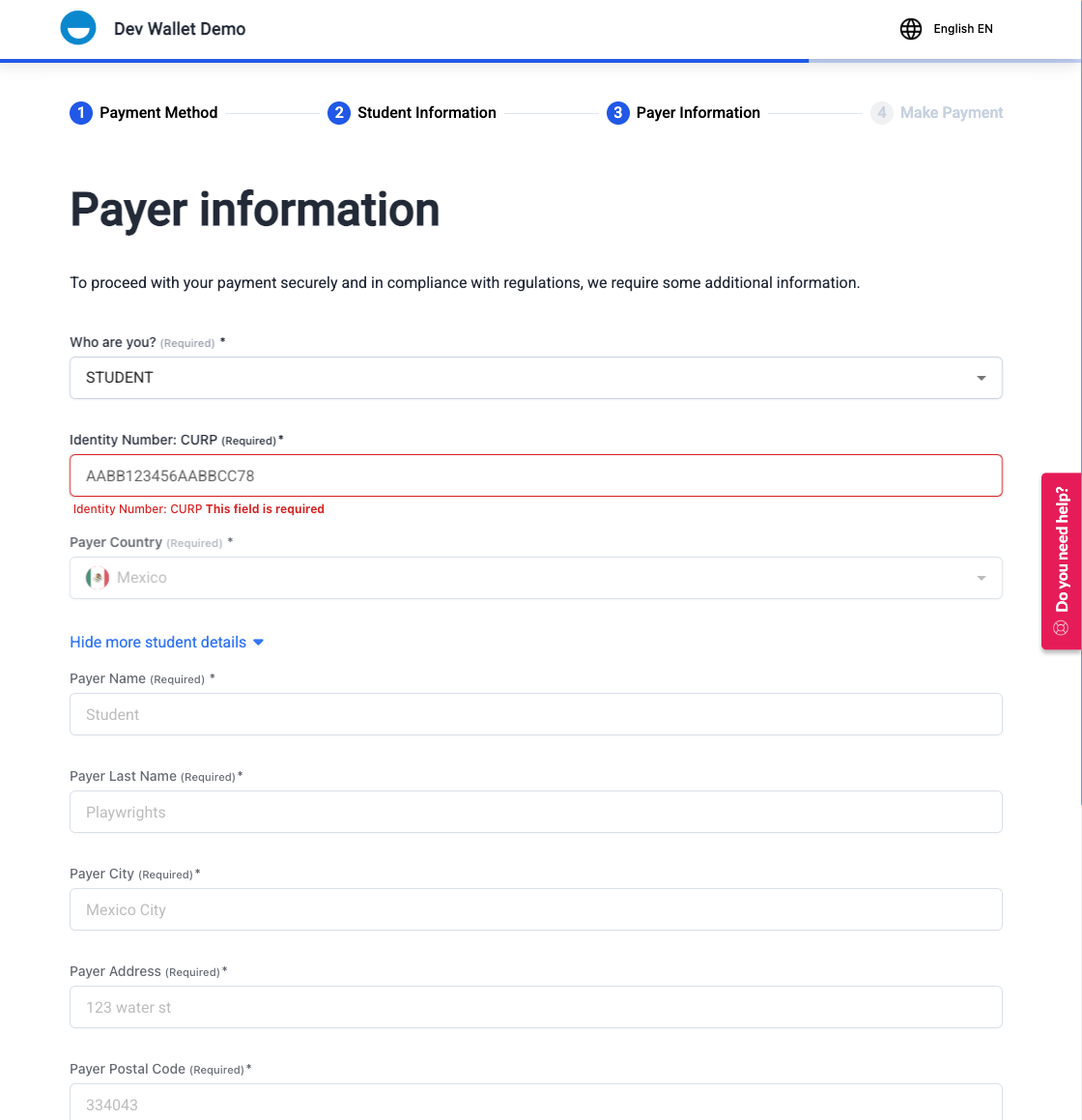Click the globe language icon
1082x1120 pixels.
tap(910, 29)
